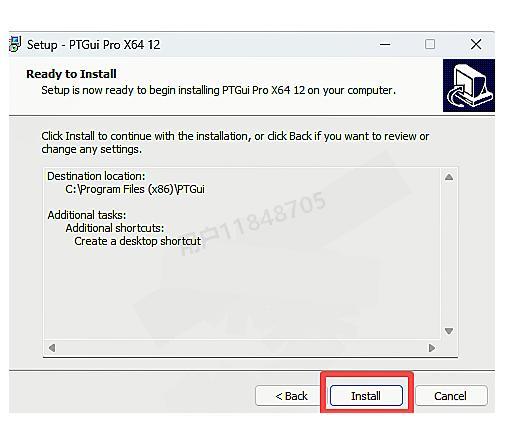Screen dimensions: 505x445
Task: Close the PTGui Setup window
Action: (x=476, y=44)
